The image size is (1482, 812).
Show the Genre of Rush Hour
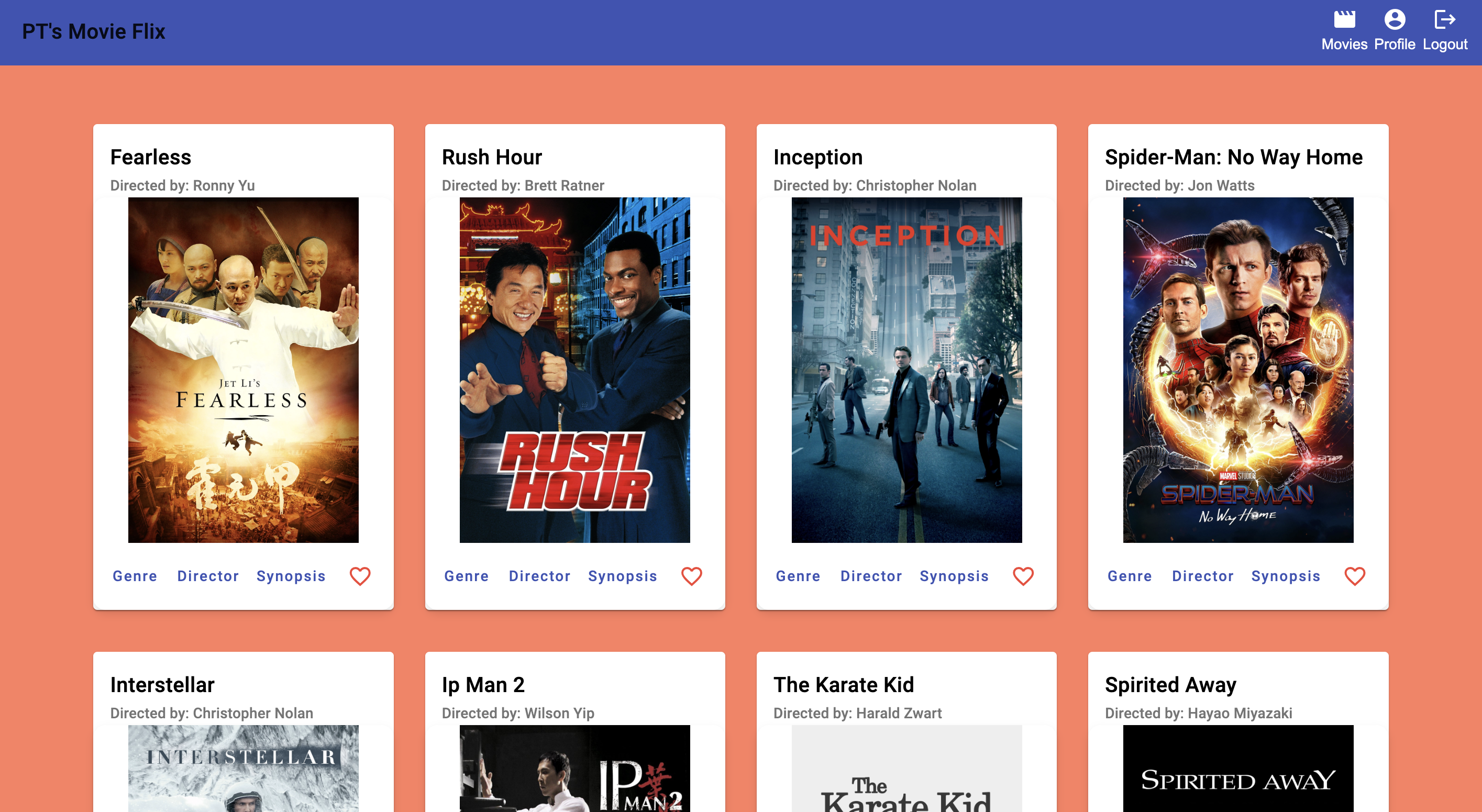coord(466,576)
